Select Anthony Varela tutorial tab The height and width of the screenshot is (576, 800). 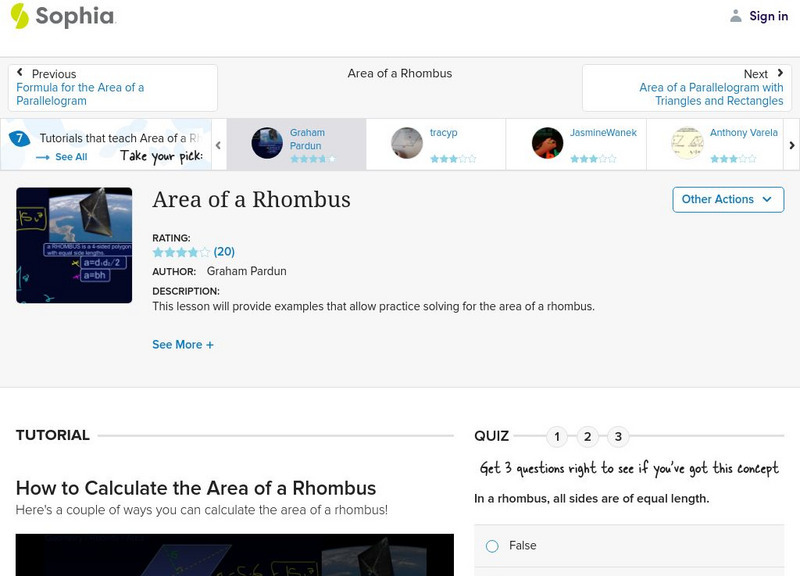coord(715,144)
